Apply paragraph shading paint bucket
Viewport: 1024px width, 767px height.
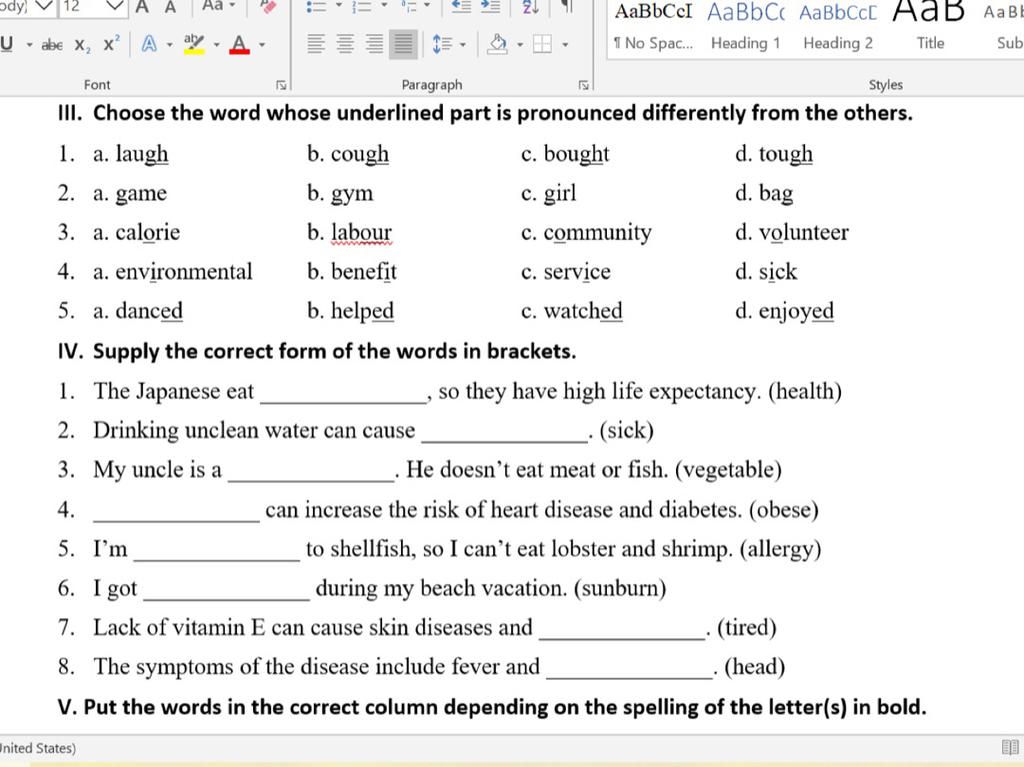pos(498,44)
